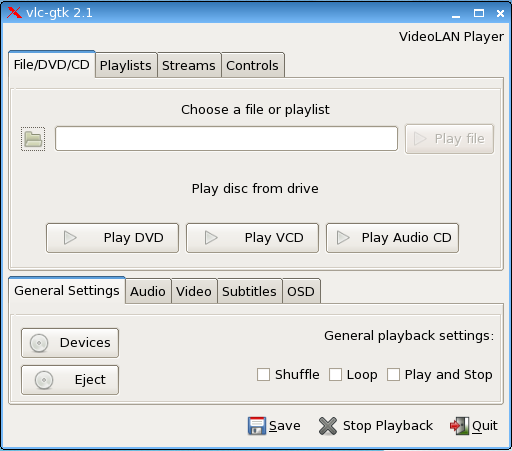Click the disc icon on Eject button
The height and width of the screenshot is (451, 512).
(44, 380)
